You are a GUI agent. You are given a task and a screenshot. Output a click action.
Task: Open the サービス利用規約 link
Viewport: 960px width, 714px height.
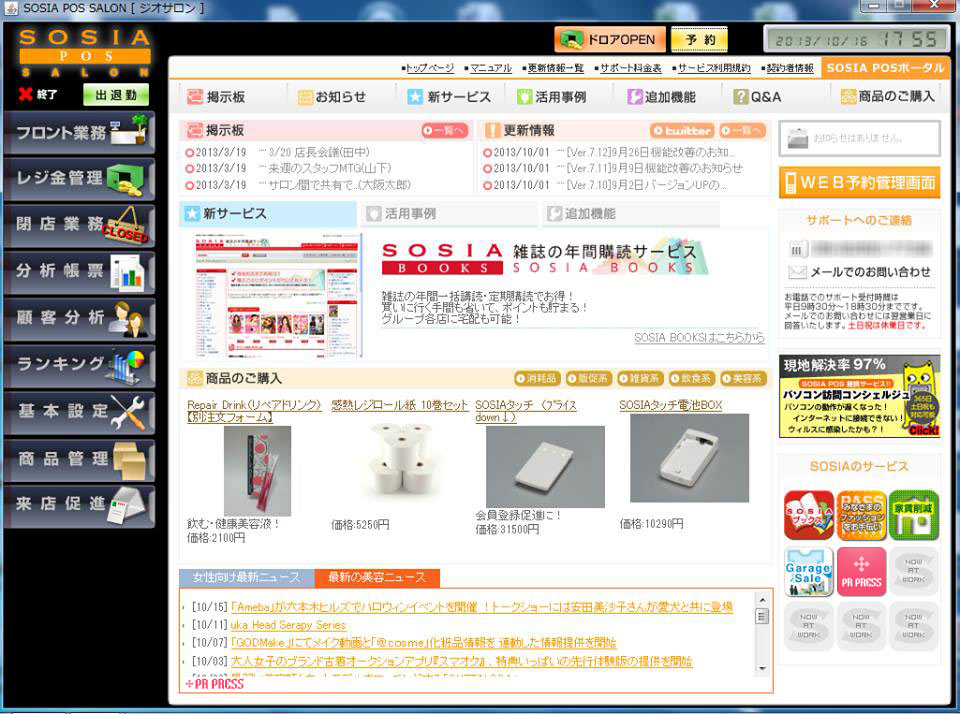tap(713, 68)
